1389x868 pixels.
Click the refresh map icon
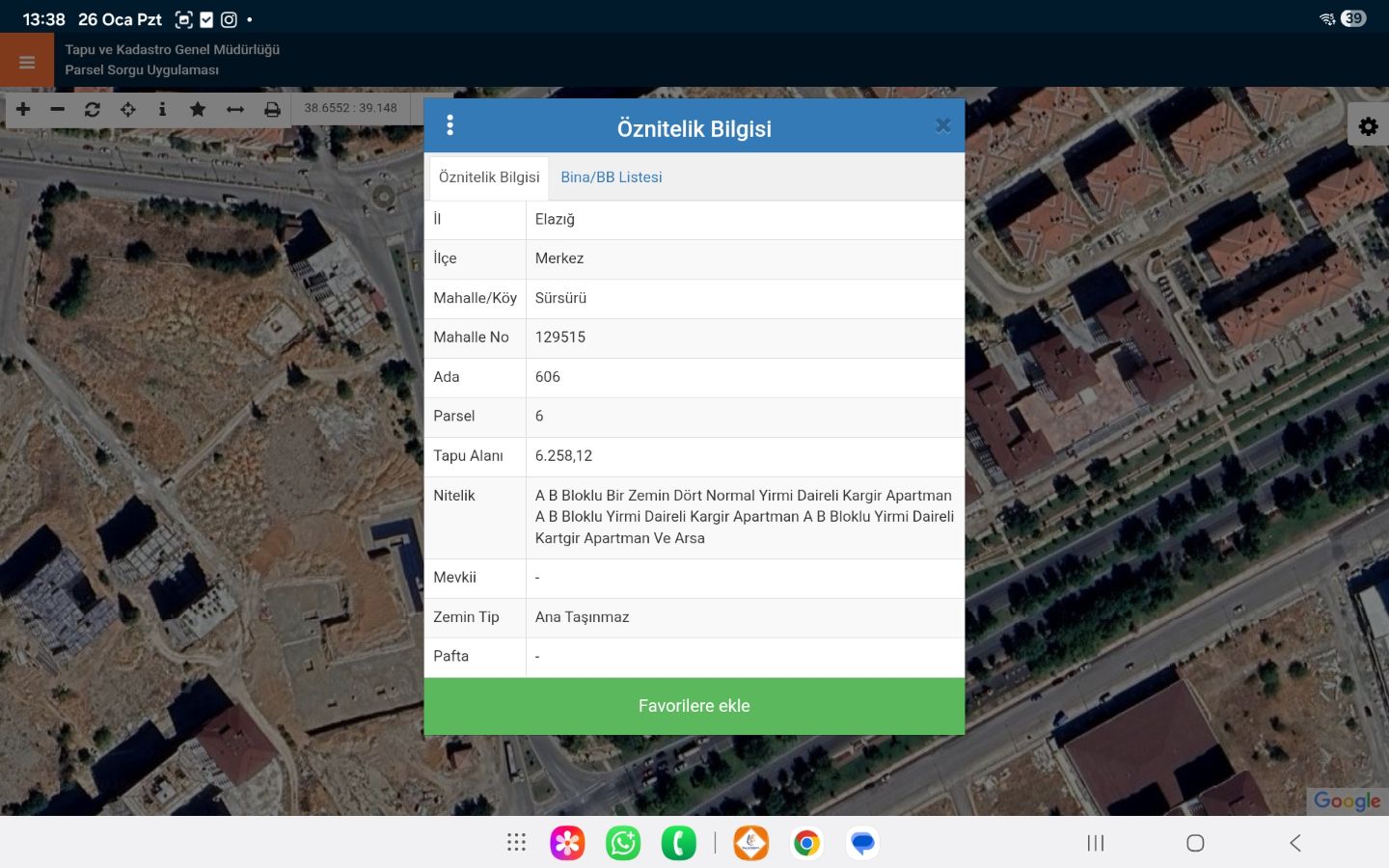coord(93,109)
